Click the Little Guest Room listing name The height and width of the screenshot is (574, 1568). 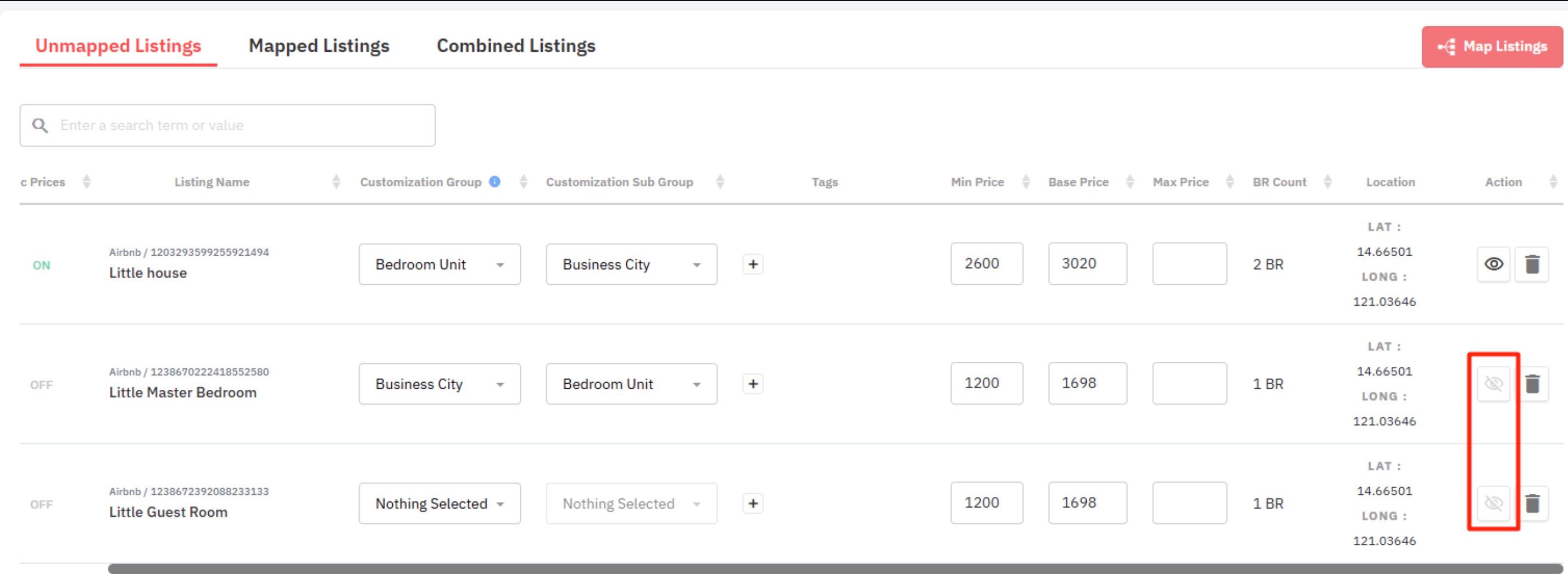click(168, 512)
